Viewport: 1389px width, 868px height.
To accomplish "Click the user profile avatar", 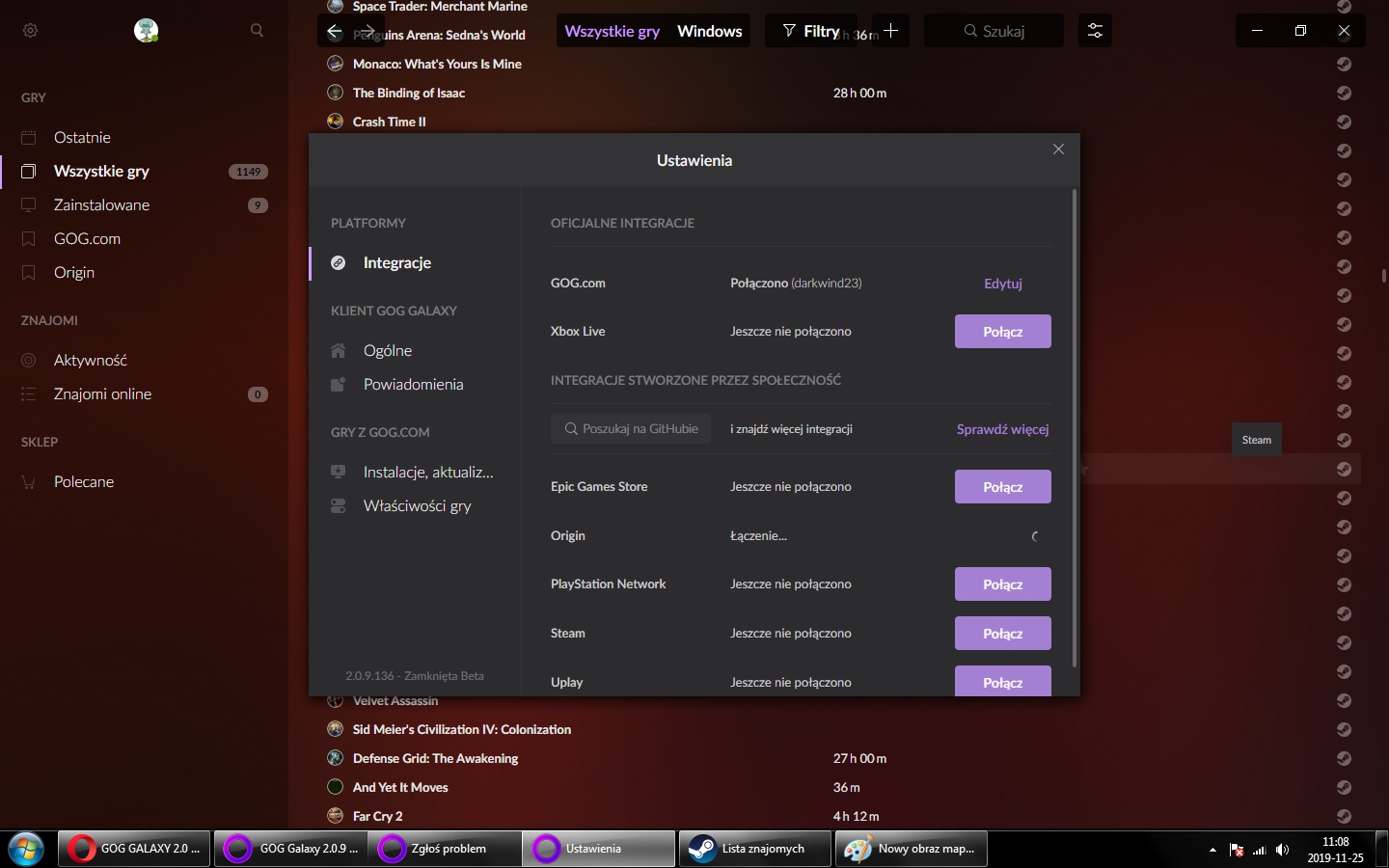I will pyautogui.click(x=146, y=31).
